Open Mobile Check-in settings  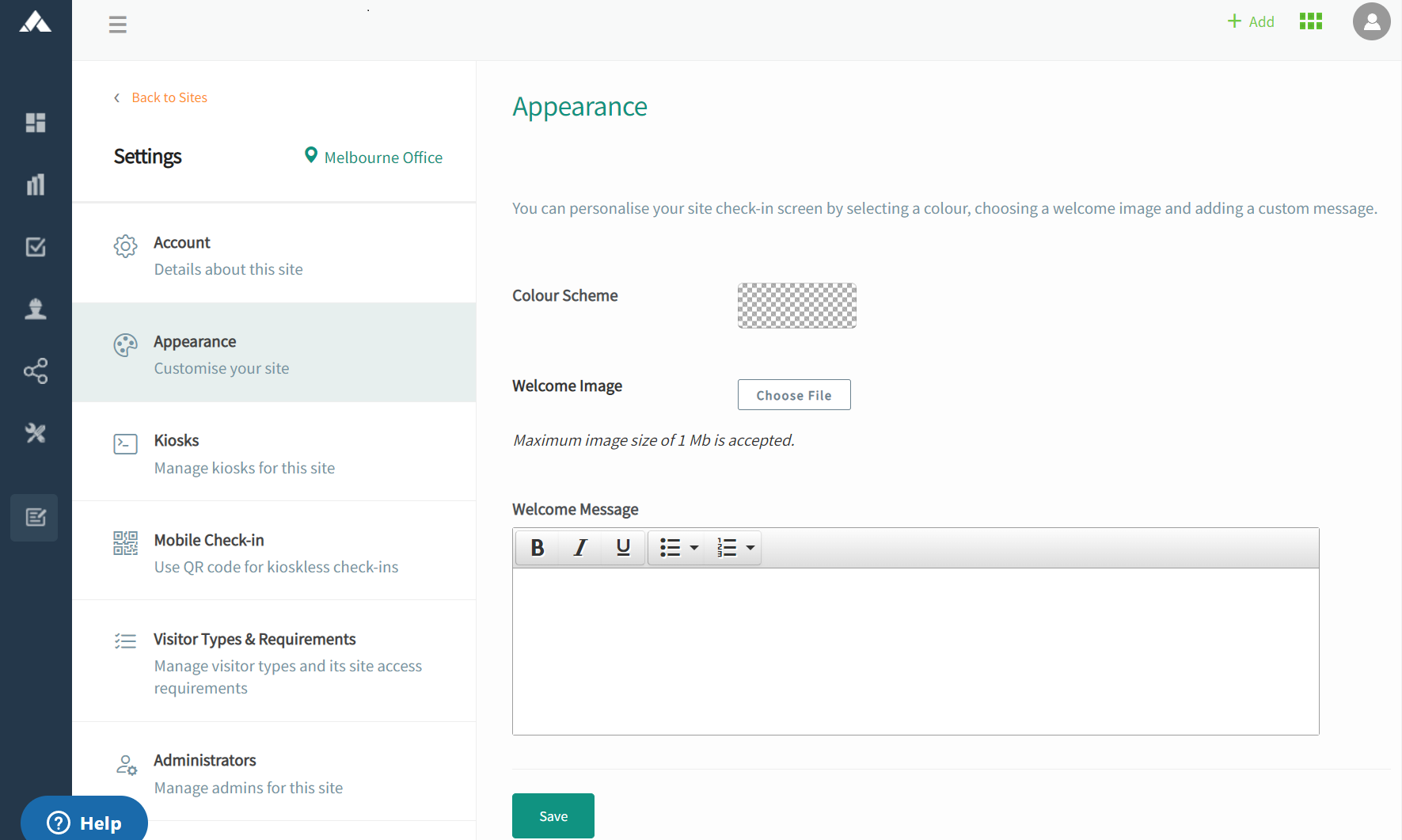tap(274, 553)
